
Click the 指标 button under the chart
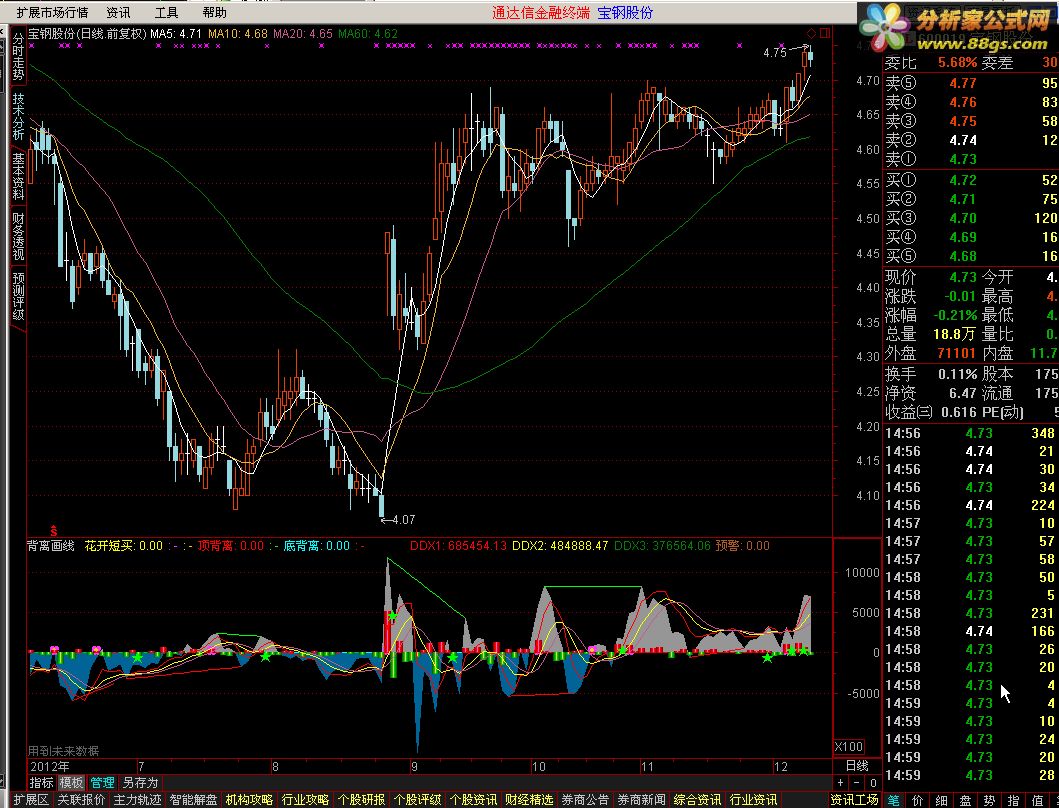click(x=41, y=782)
